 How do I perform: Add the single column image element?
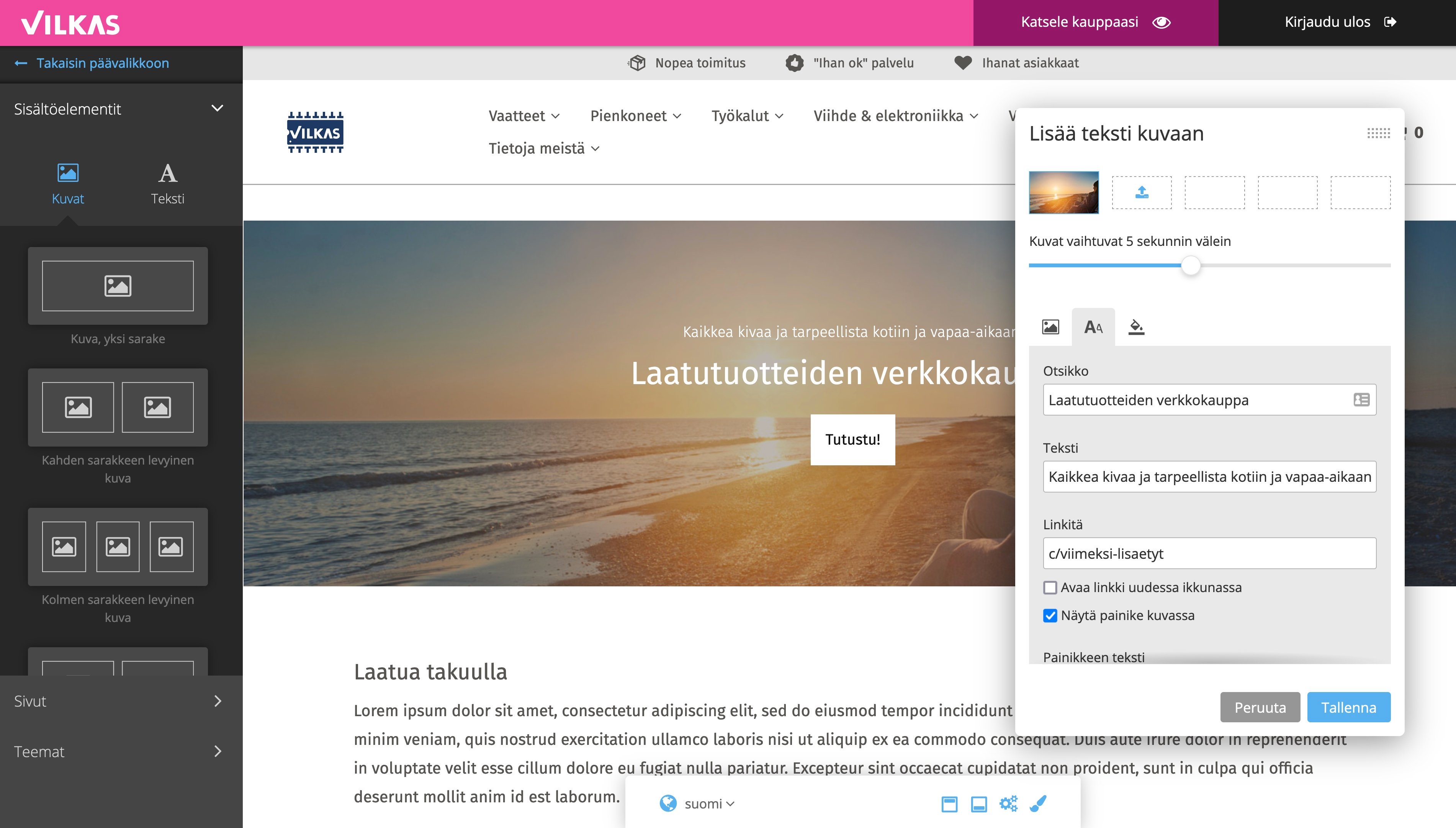pyautogui.click(x=118, y=285)
